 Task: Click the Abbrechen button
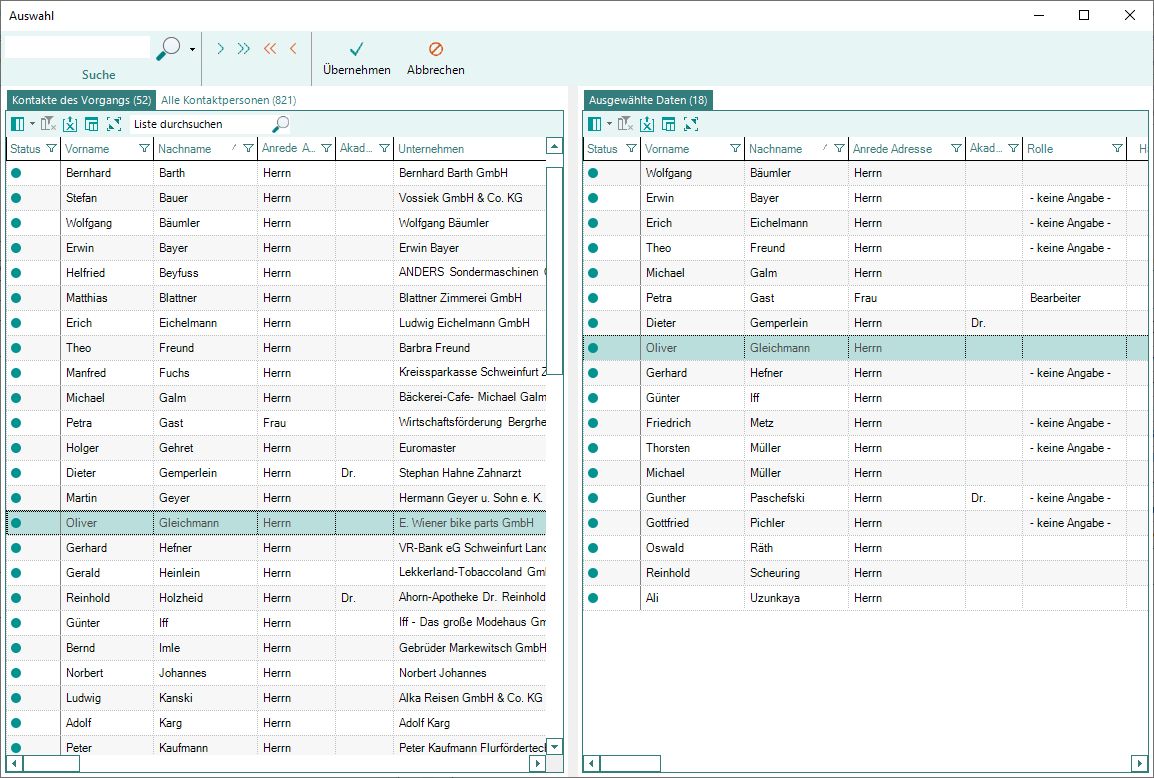point(436,58)
